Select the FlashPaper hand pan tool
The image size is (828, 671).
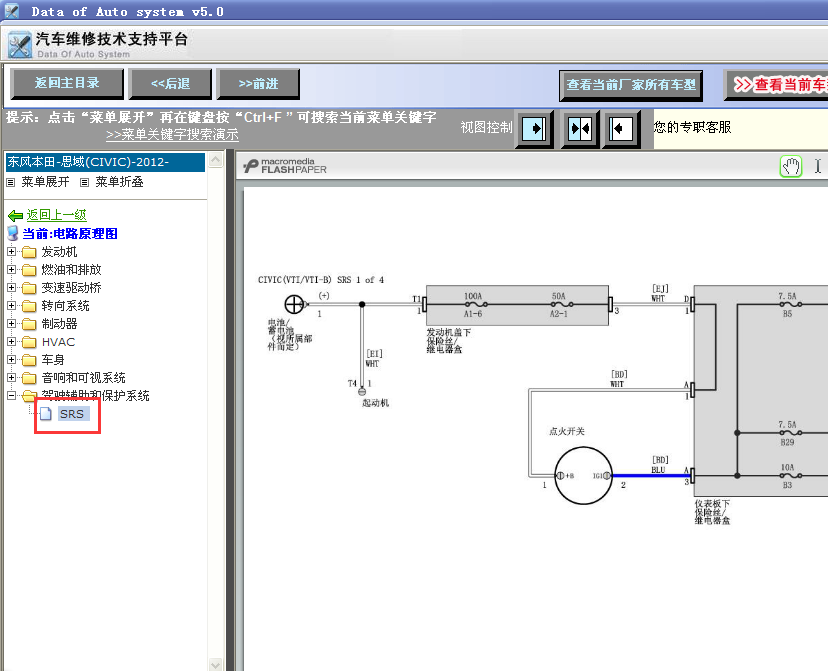coord(791,167)
